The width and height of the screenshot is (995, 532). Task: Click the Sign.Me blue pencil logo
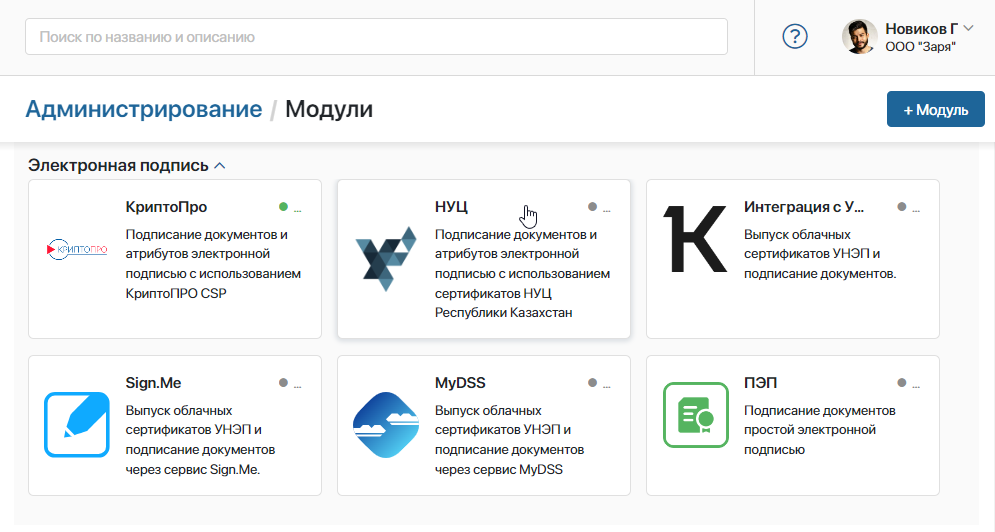point(77,424)
